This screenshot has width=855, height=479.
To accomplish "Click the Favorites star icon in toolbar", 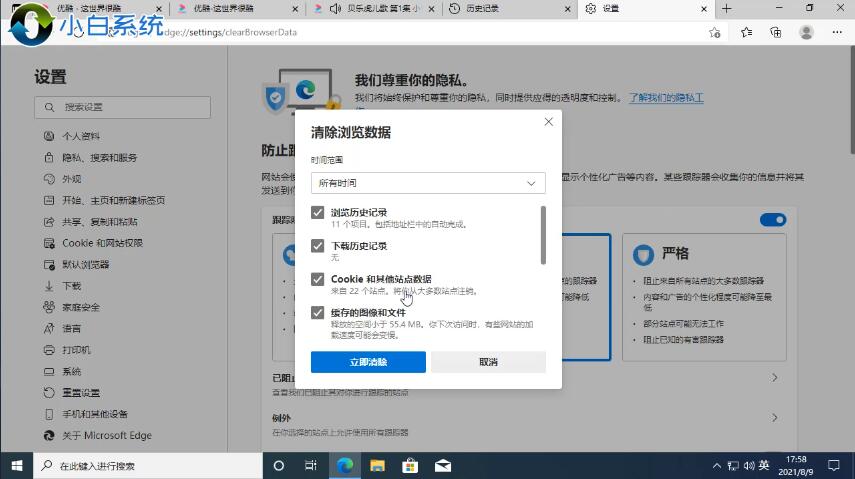I will point(746,32).
